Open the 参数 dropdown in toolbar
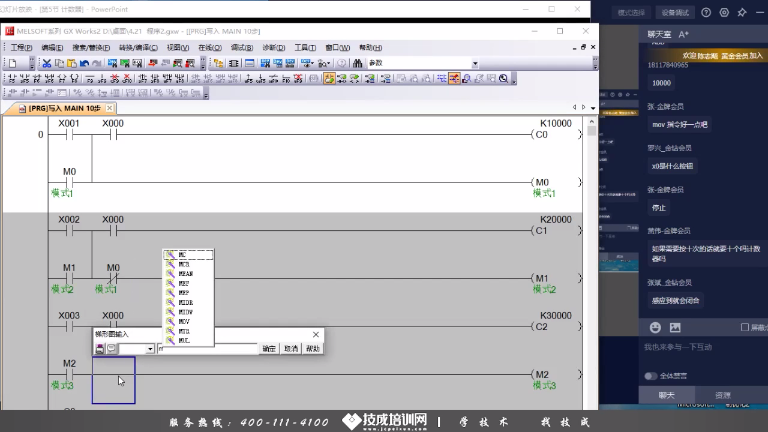This screenshot has height=432, width=768. (475, 64)
